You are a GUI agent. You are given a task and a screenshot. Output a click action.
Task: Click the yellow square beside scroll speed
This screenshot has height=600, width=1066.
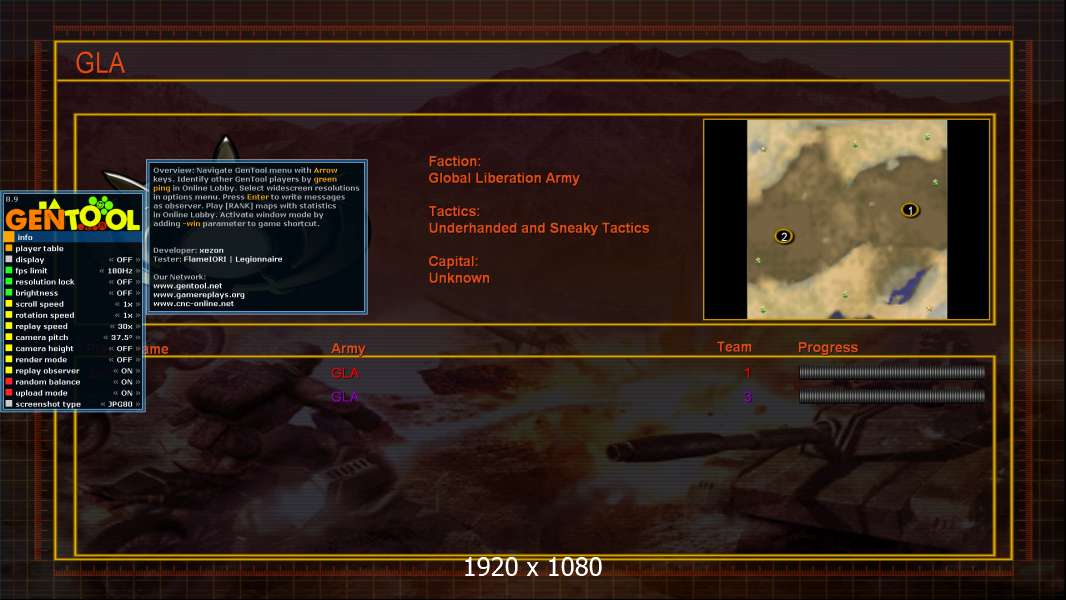coord(9,304)
